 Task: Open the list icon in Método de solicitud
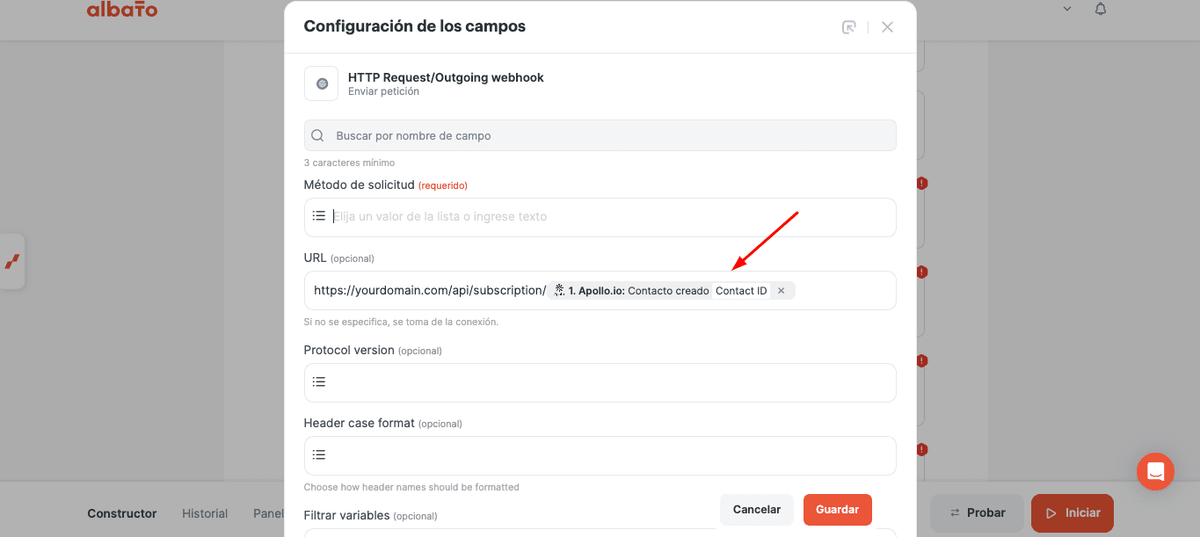319,216
